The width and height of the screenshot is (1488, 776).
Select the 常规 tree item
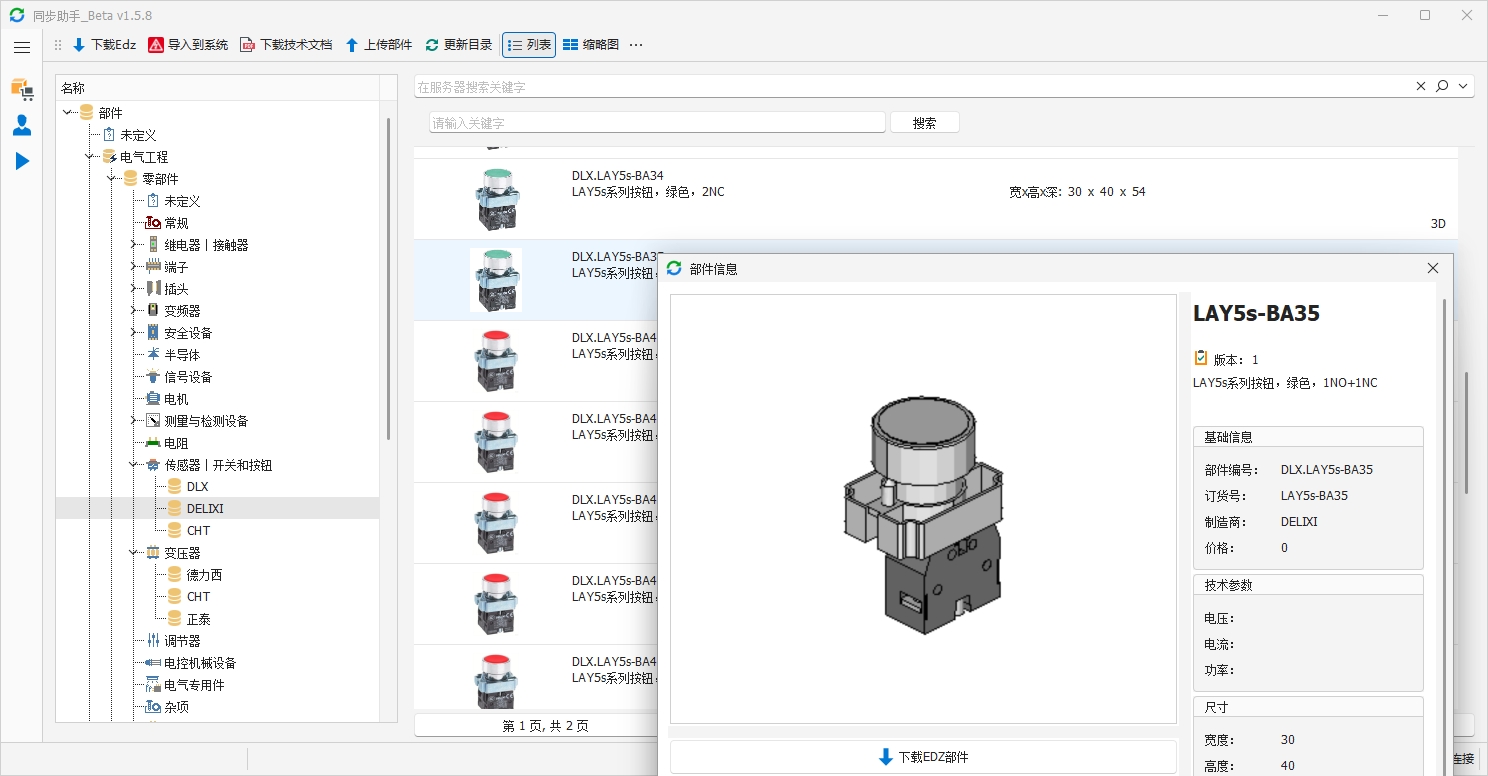coord(176,223)
